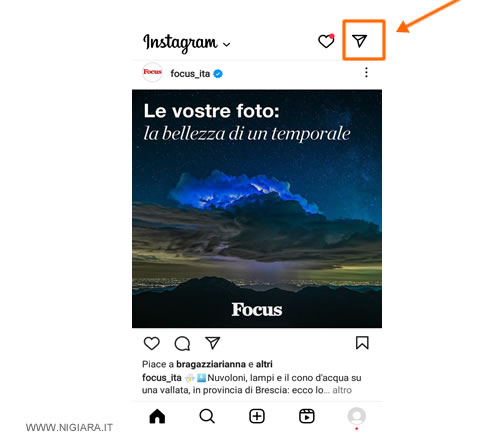500x440 pixels.
Task: Expand the Instagram logo dropdown chevron
Action: [227, 44]
